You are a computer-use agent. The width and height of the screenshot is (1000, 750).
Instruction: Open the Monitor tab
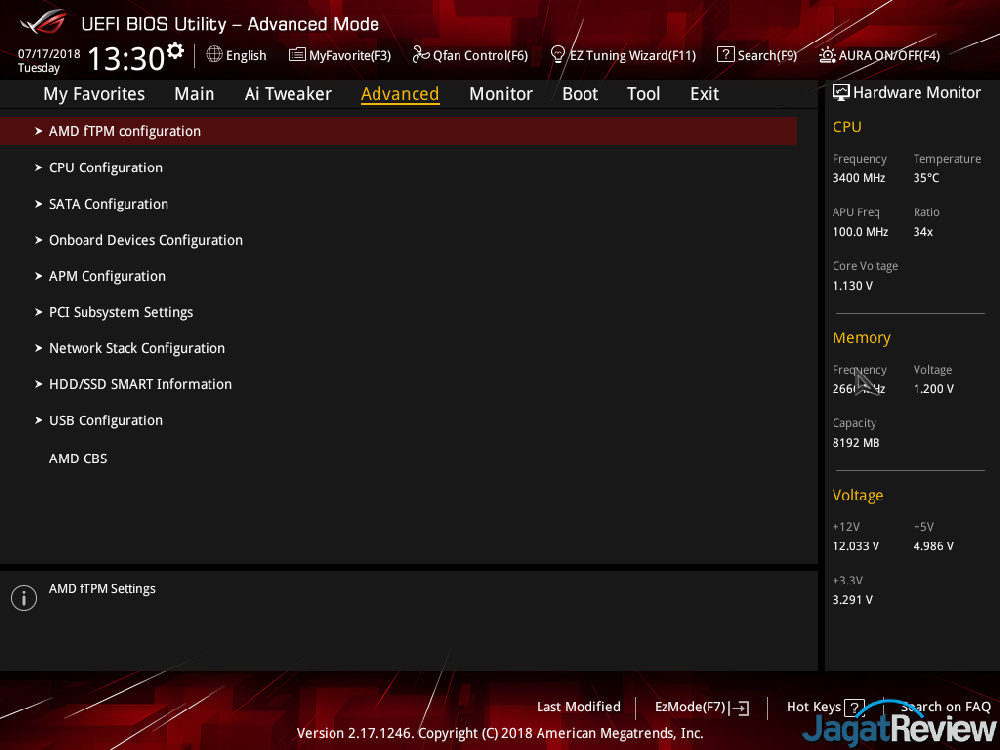click(x=501, y=94)
